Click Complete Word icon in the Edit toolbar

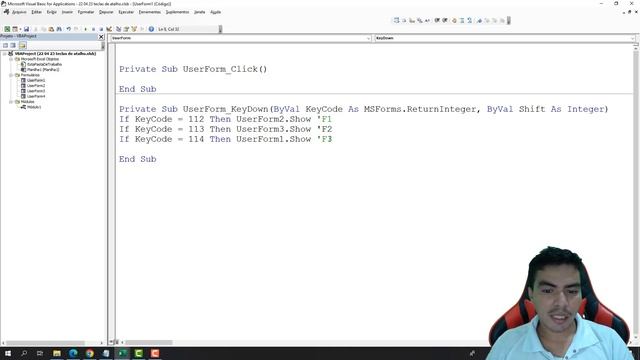coord(427,20)
